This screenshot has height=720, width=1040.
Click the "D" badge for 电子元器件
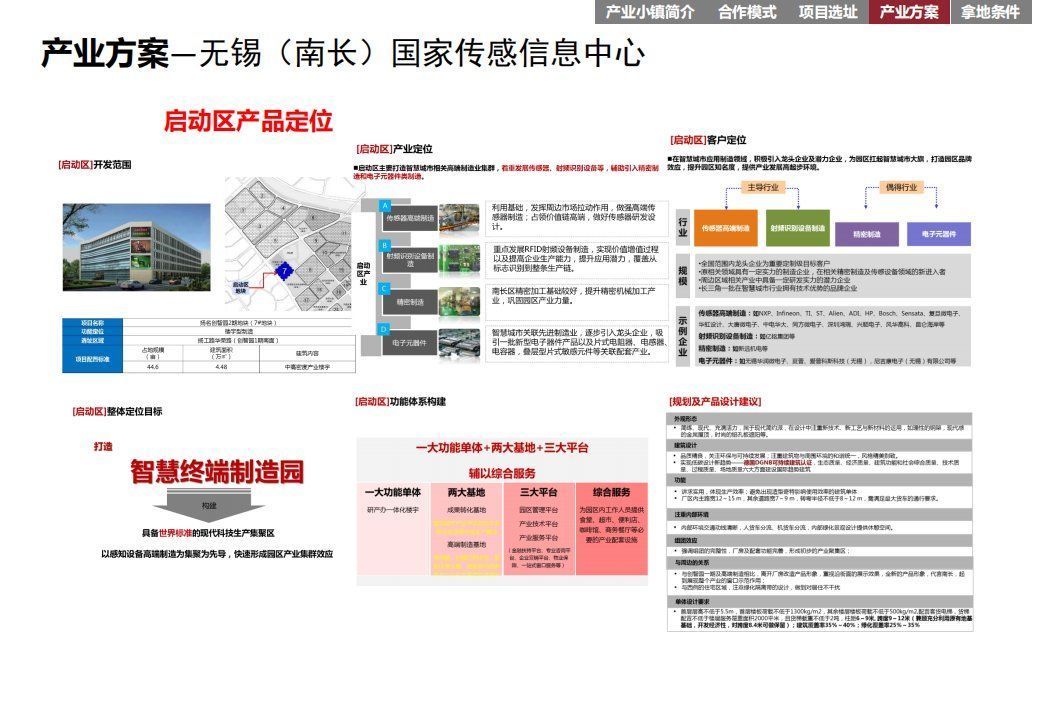pos(382,330)
